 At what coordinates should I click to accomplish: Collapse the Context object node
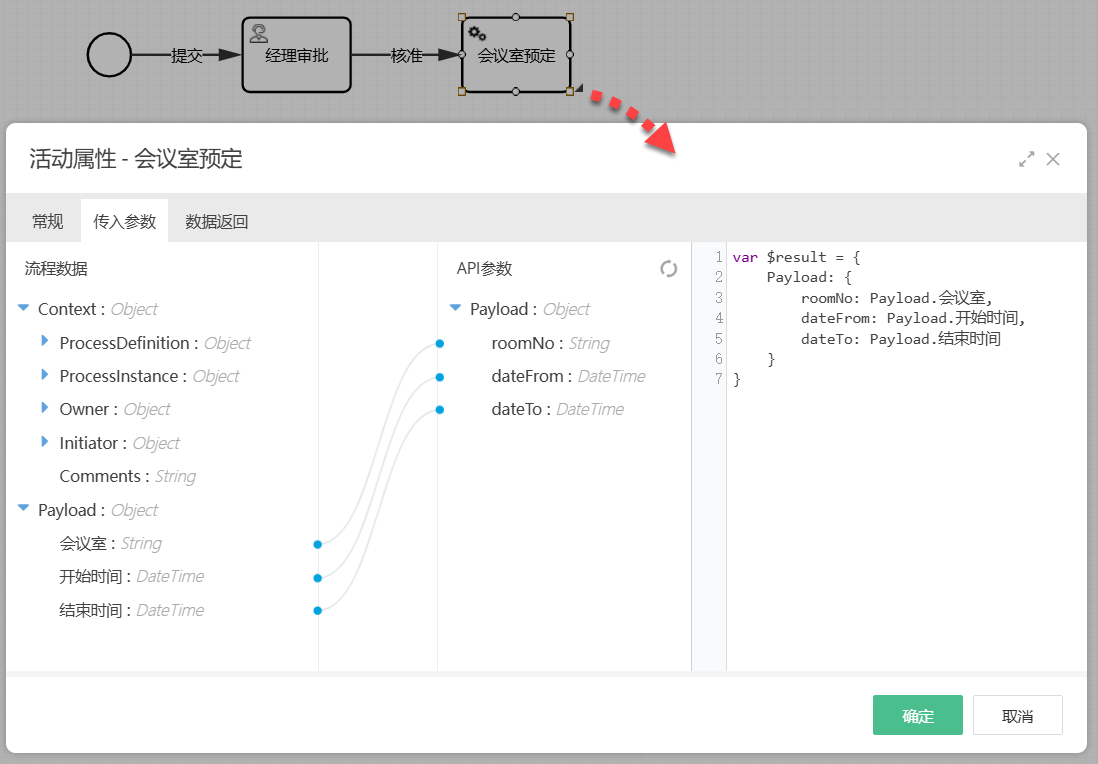[24, 309]
